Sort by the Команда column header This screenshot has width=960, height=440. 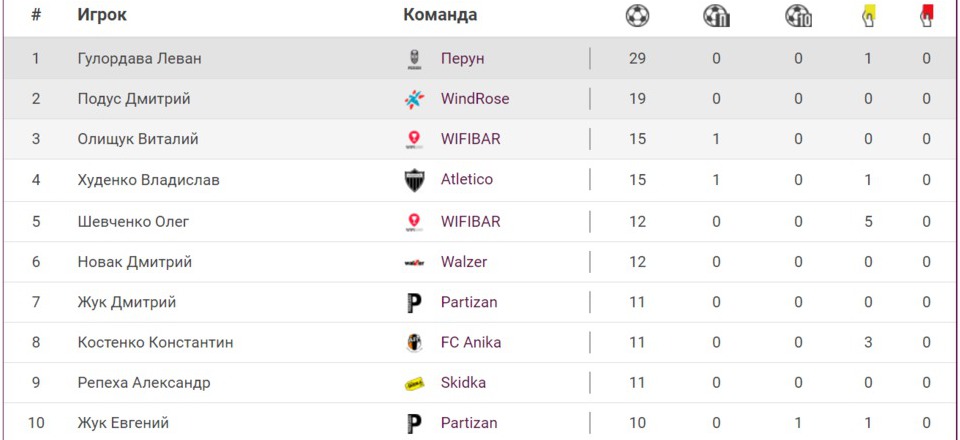pyautogui.click(x=440, y=16)
